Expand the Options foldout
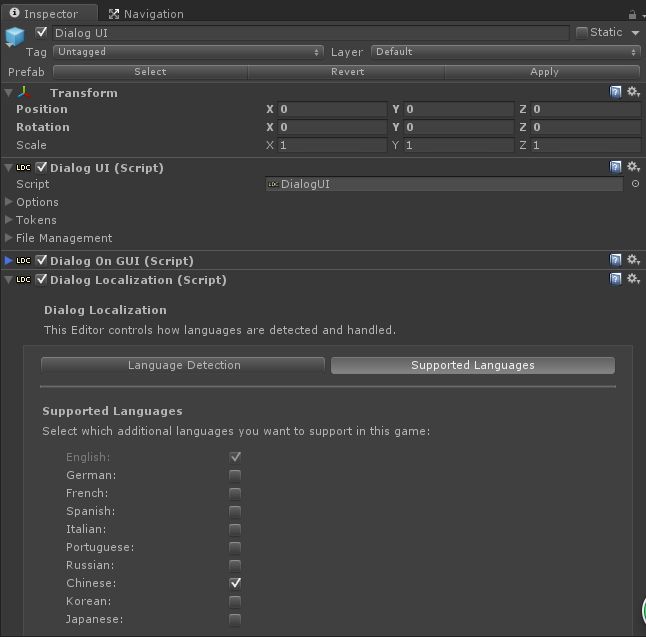Viewport: 646px width, 637px height. point(10,202)
